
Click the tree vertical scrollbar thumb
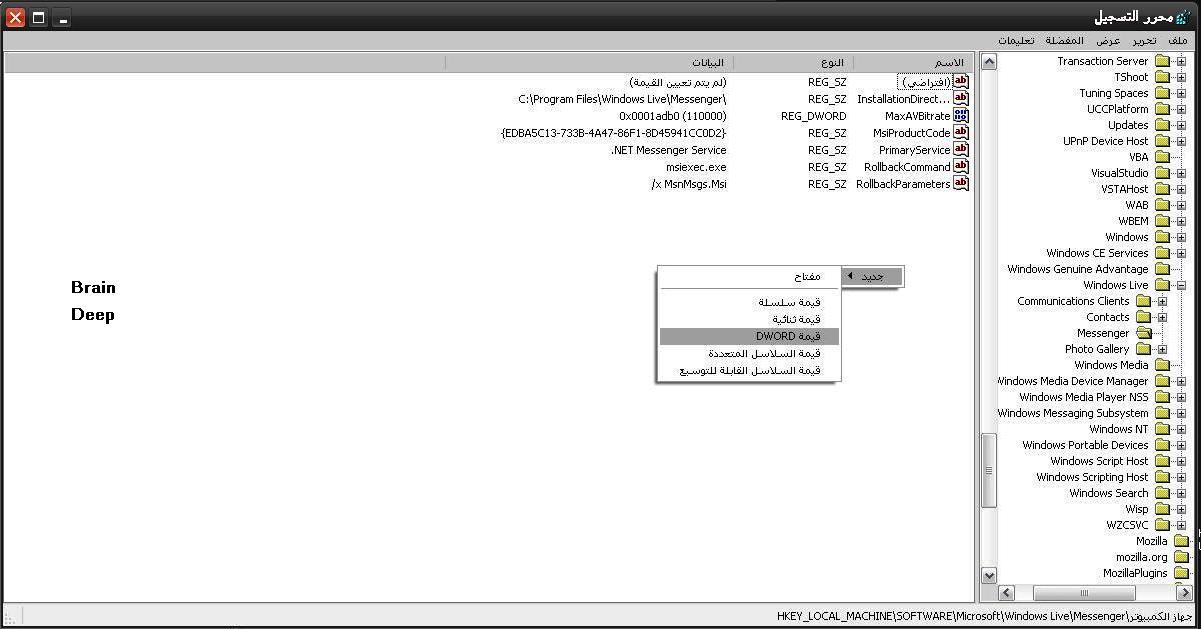click(989, 470)
